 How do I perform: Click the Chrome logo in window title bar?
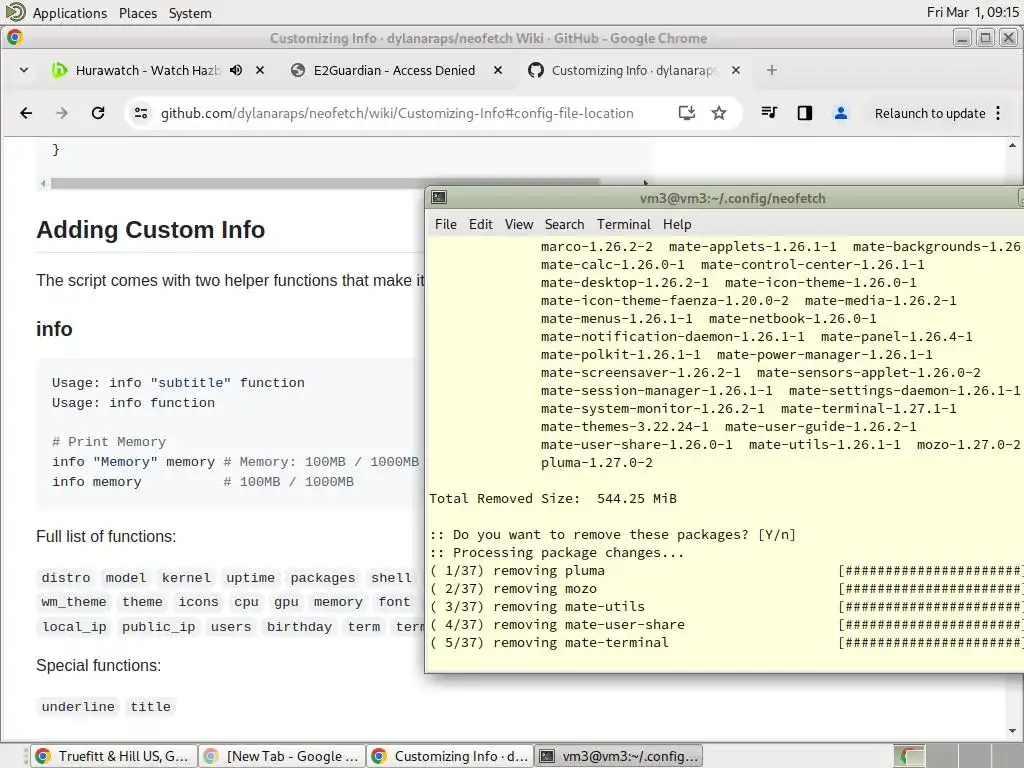point(15,38)
